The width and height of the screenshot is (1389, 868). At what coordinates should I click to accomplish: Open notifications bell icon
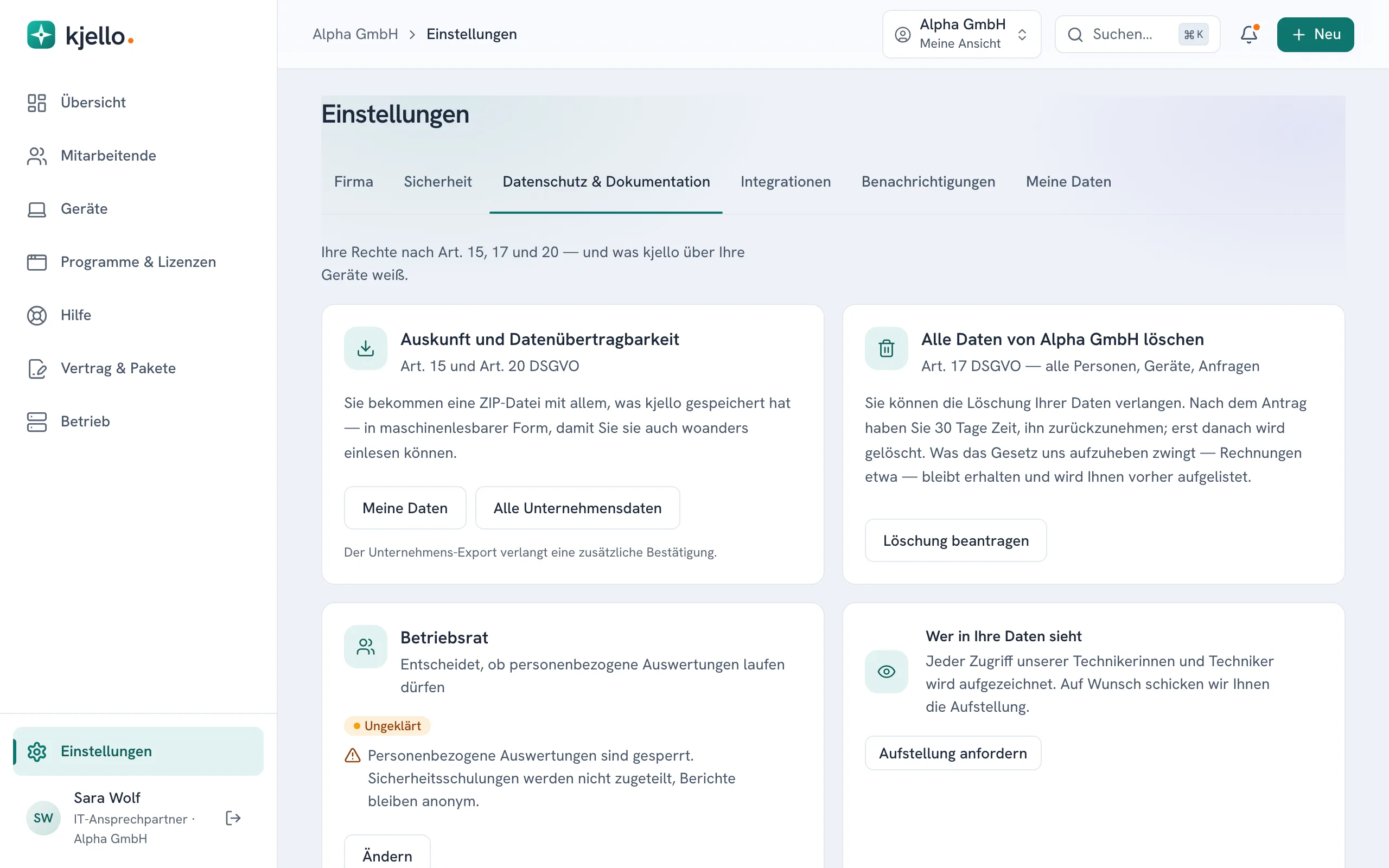coord(1249,34)
